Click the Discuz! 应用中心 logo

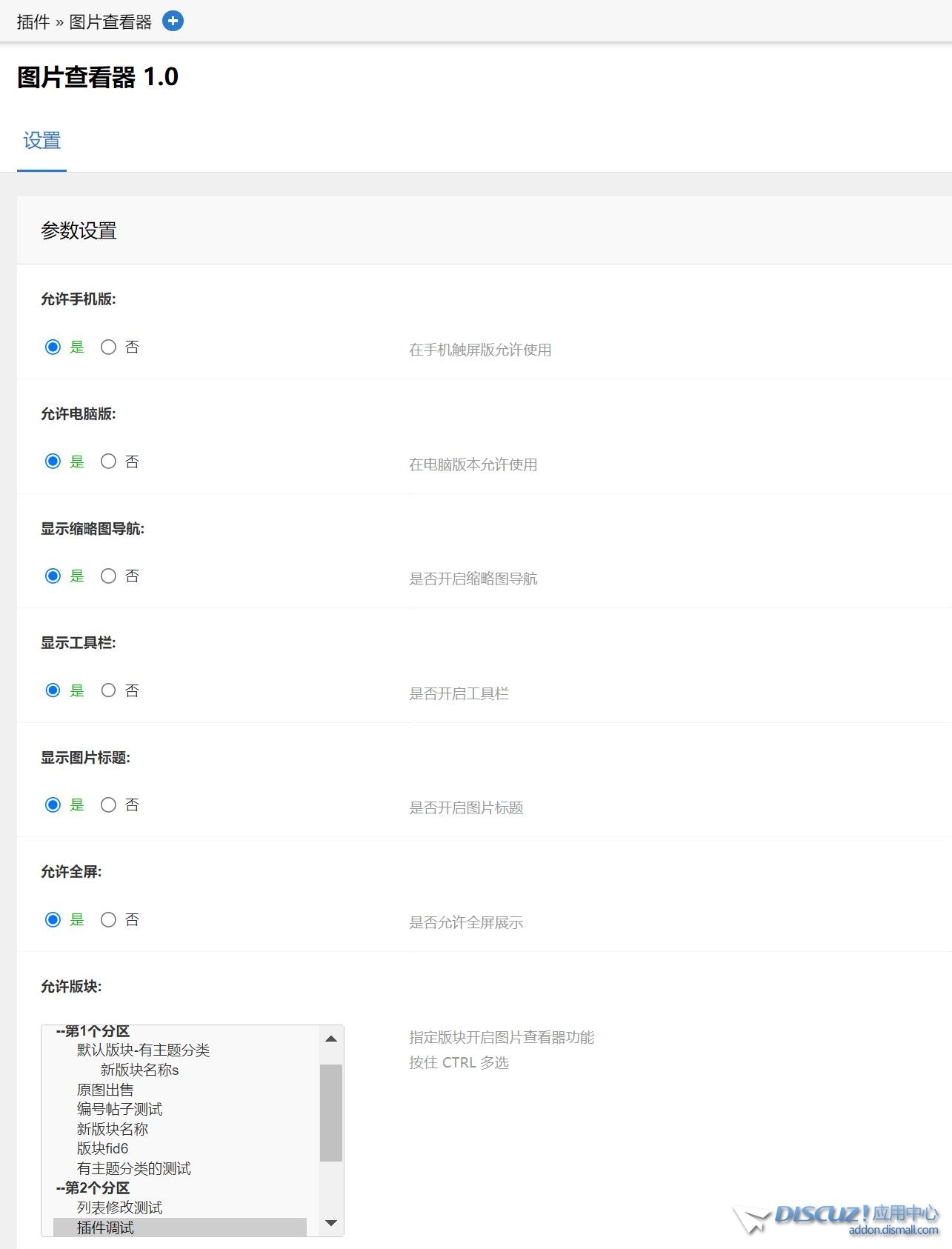pos(837,1219)
